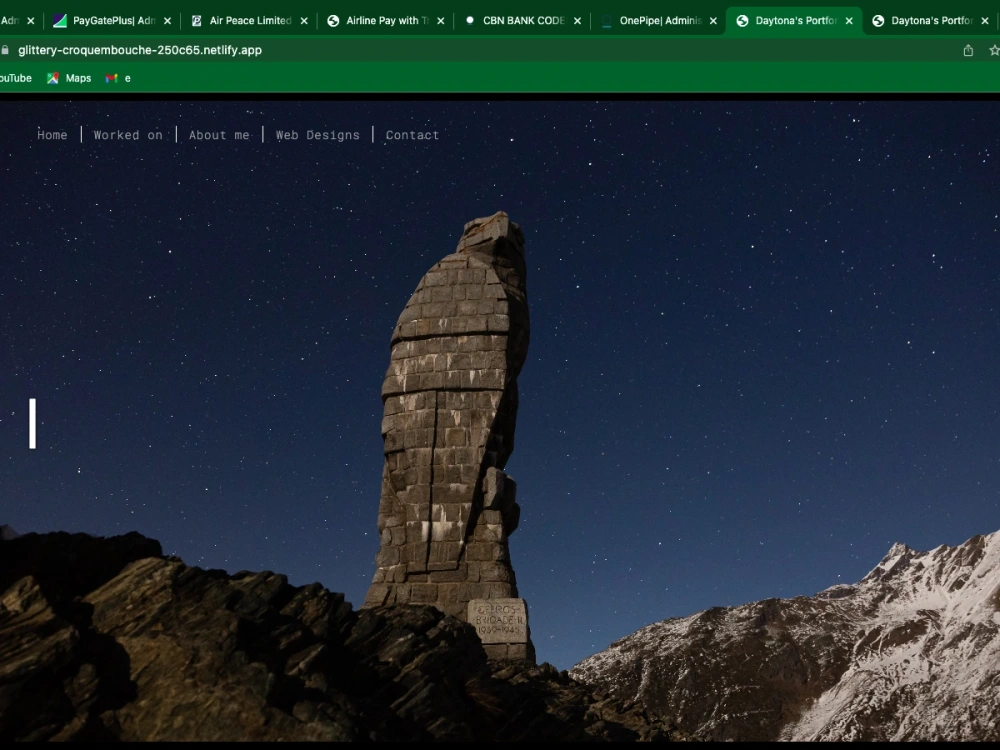The width and height of the screenshot is (1000, 750).
Task: Click the Airline Pay tab globe favicon
Action: (x=333, y=21)
